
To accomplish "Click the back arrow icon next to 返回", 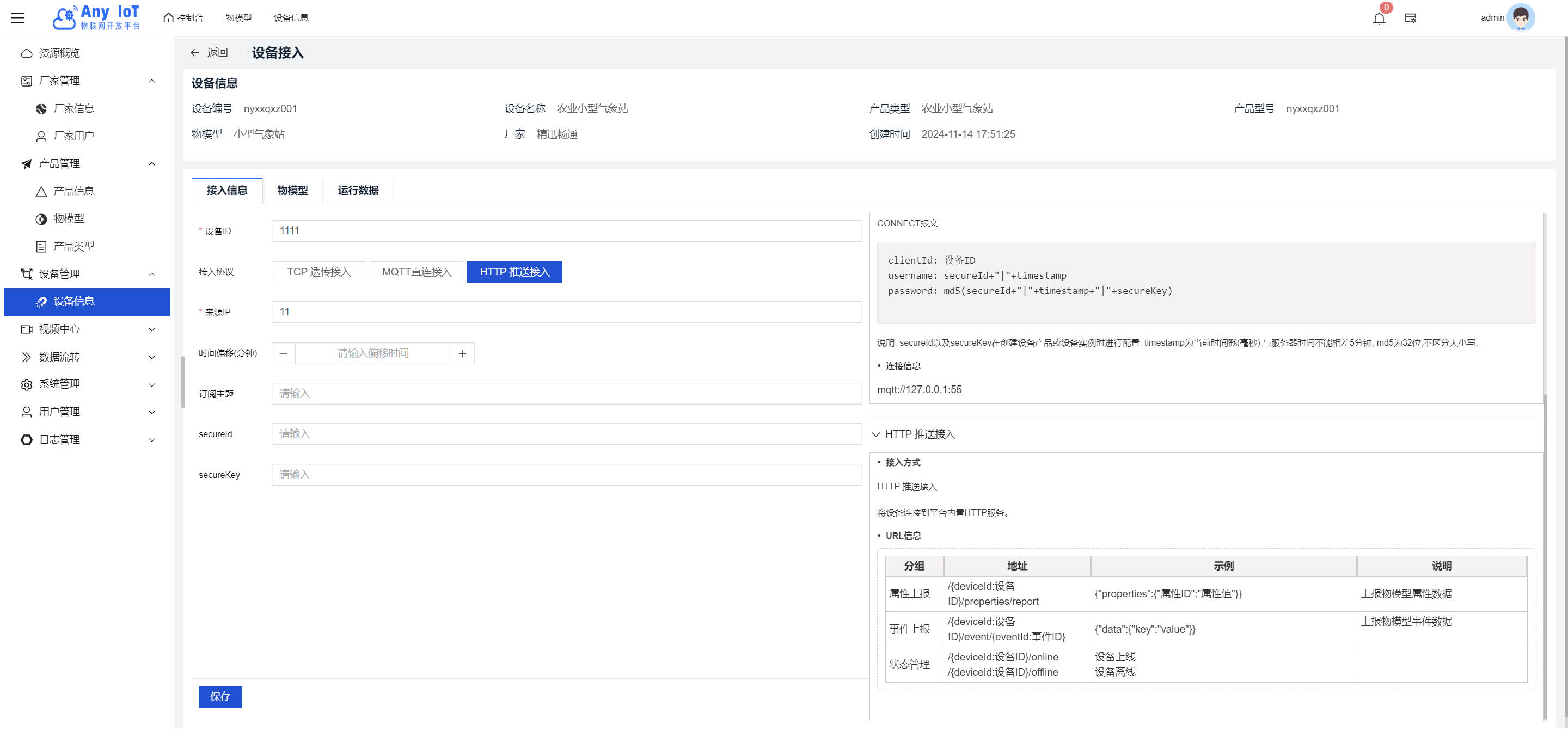I will 195,53.
